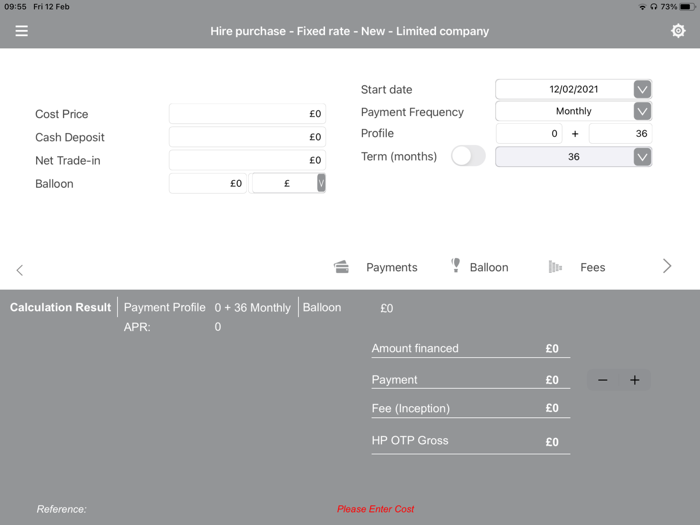
Task: Switch to the Balloon tab
Action: click(489, 267)
